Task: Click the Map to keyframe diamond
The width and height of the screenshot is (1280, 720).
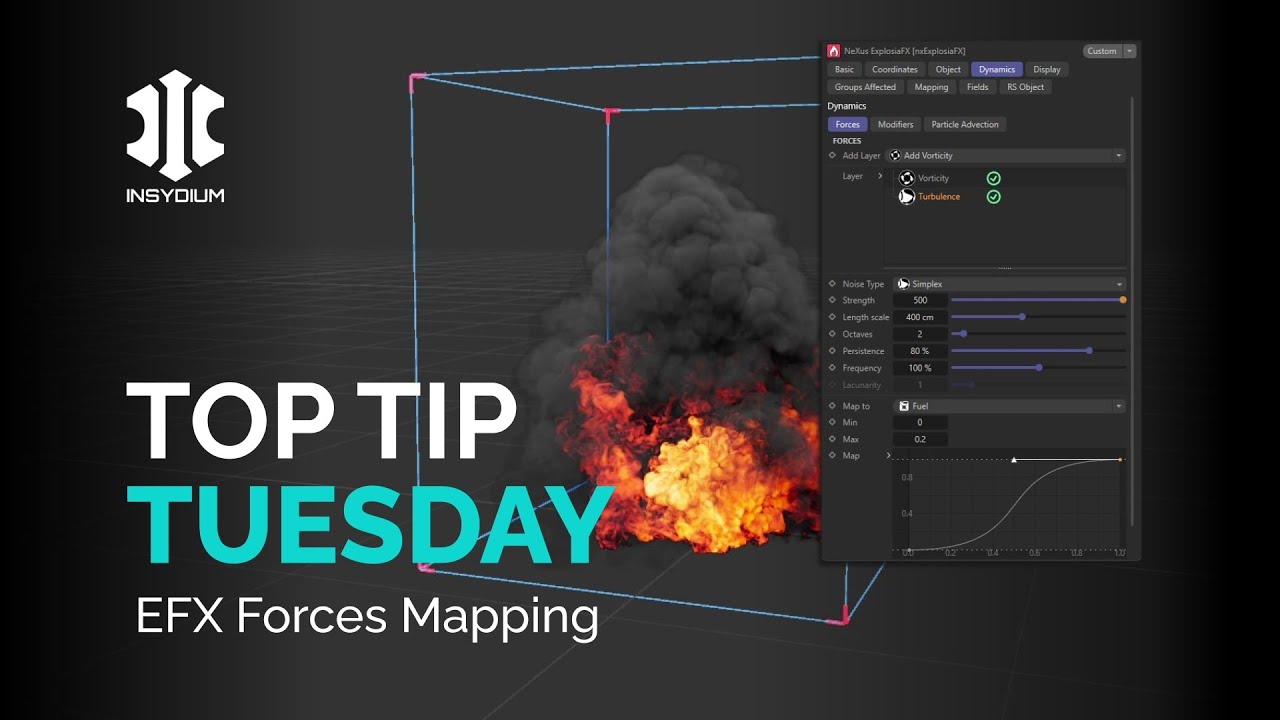Action: tap(832, 406)
